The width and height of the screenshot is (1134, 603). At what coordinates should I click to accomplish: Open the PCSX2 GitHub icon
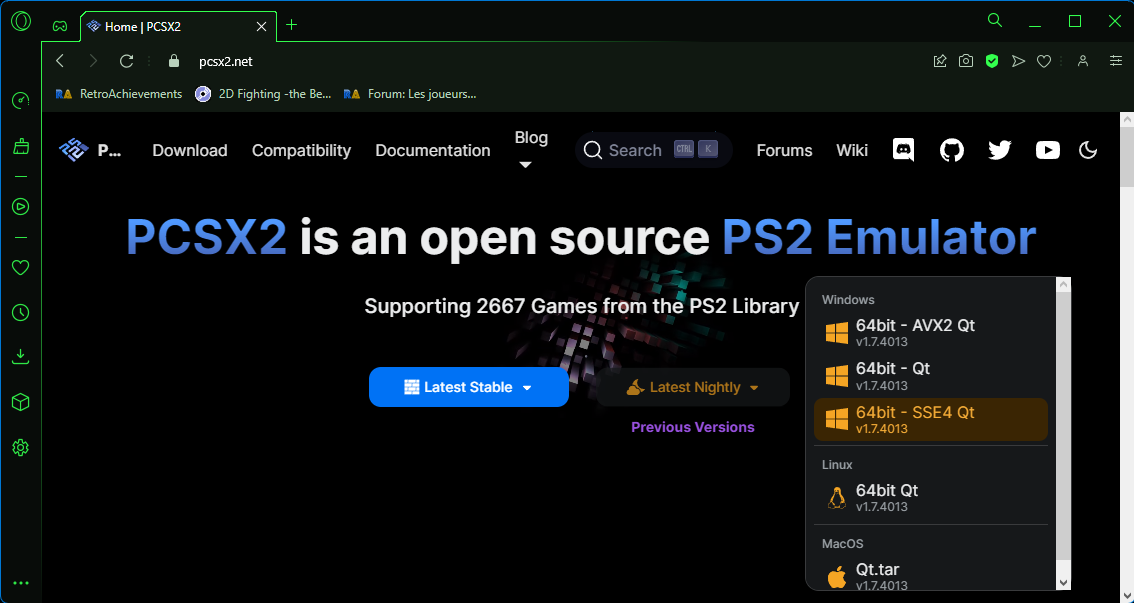coord(952,150)
